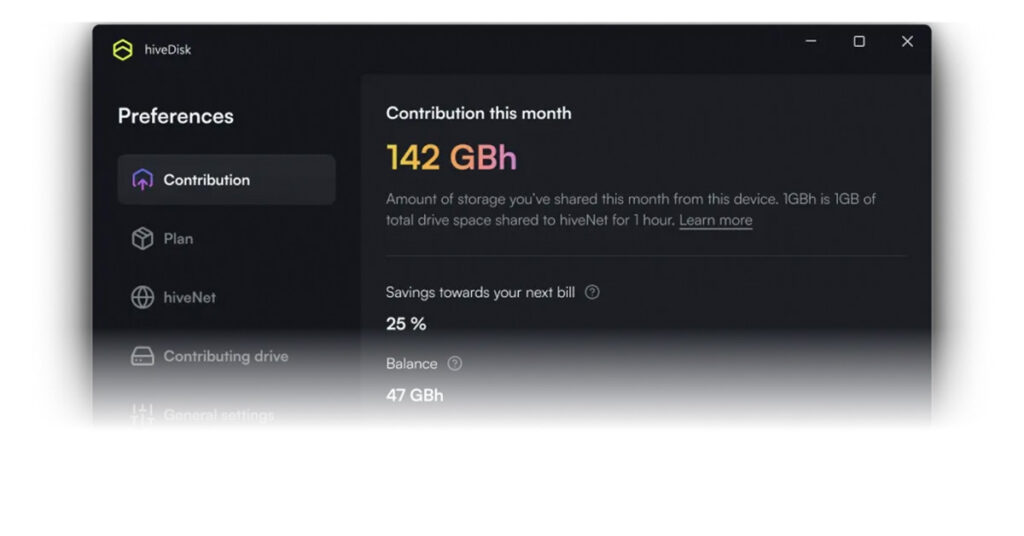Show help for Savings towards next bill
Screen dimensions: 1024x536
[592, 292]
